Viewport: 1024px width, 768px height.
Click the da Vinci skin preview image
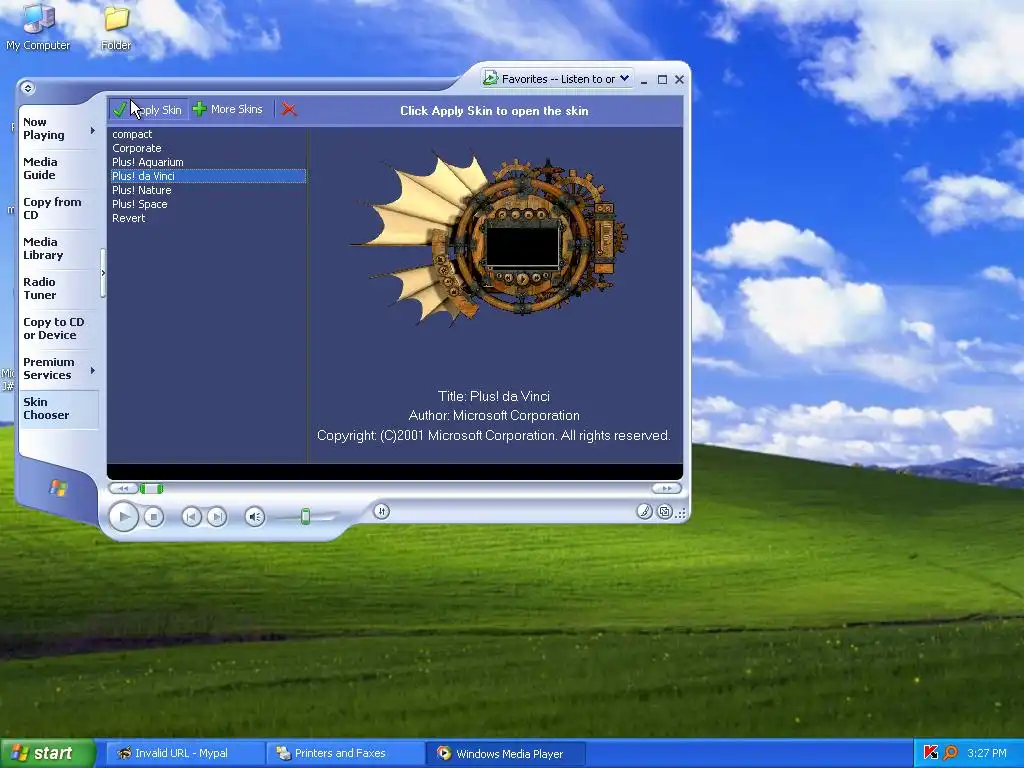(490, 241)
